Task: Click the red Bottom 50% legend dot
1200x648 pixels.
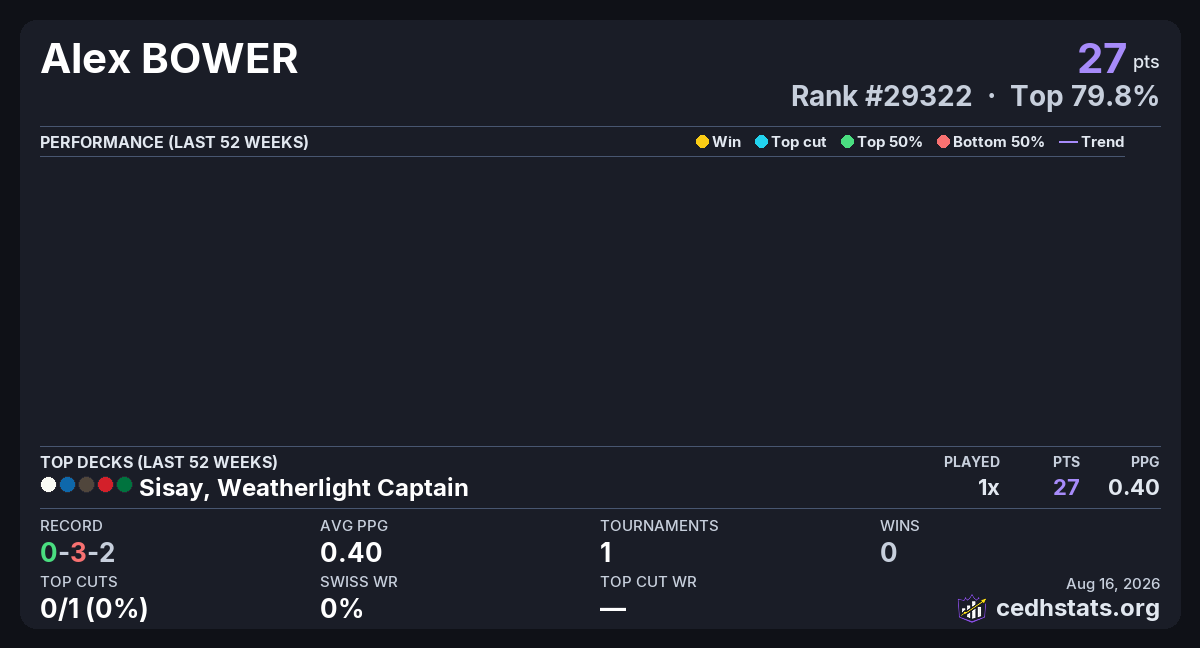Action: pos(943,142)
